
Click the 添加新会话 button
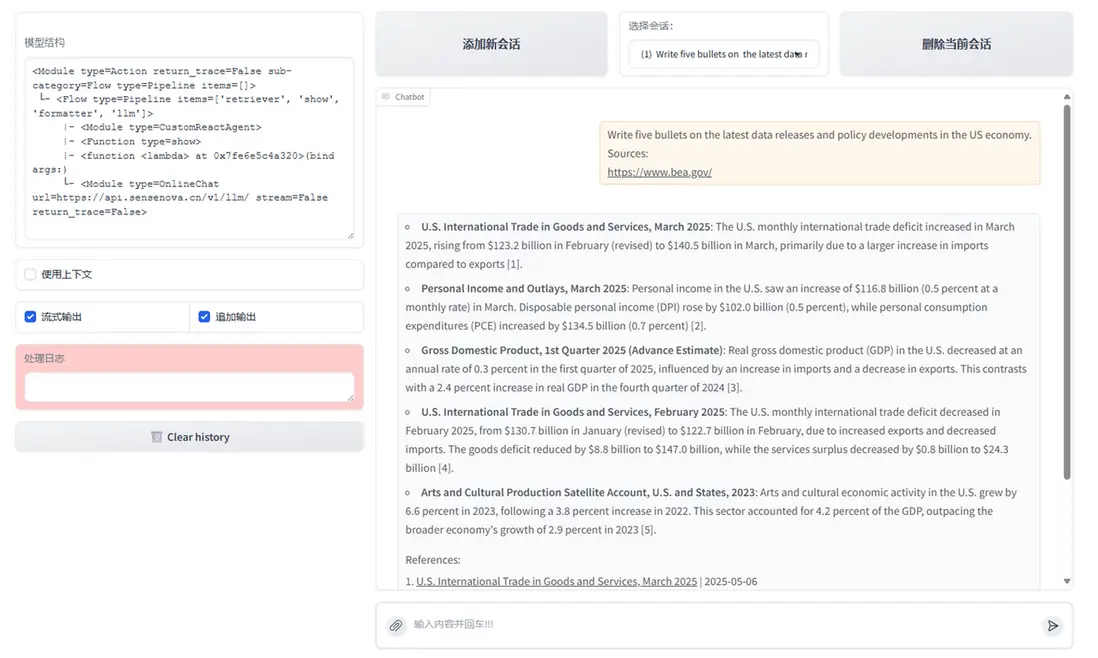(x=491, y=44)
